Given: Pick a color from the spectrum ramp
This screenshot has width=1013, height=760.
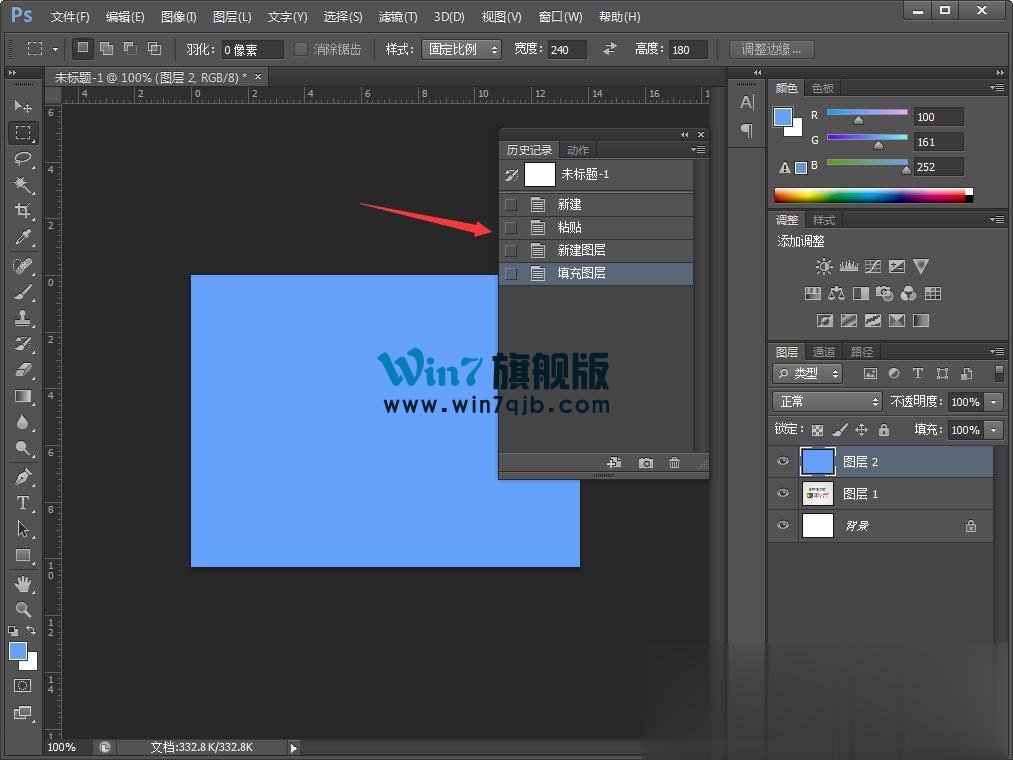Looking at the screenshot, I should click(x=873, y=195).
